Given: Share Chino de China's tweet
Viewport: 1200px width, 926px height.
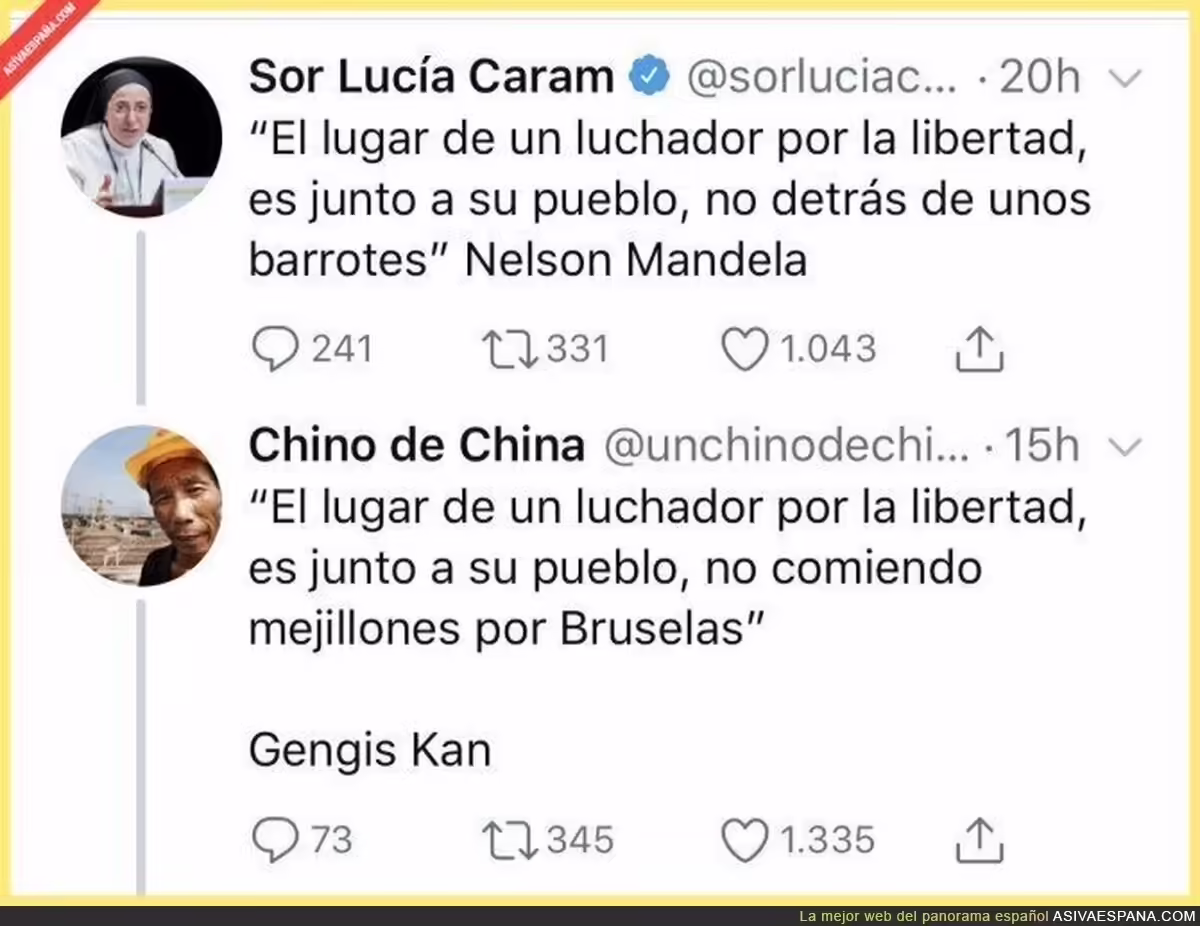Looking at the screenshot, I should (x=979, y=840).
